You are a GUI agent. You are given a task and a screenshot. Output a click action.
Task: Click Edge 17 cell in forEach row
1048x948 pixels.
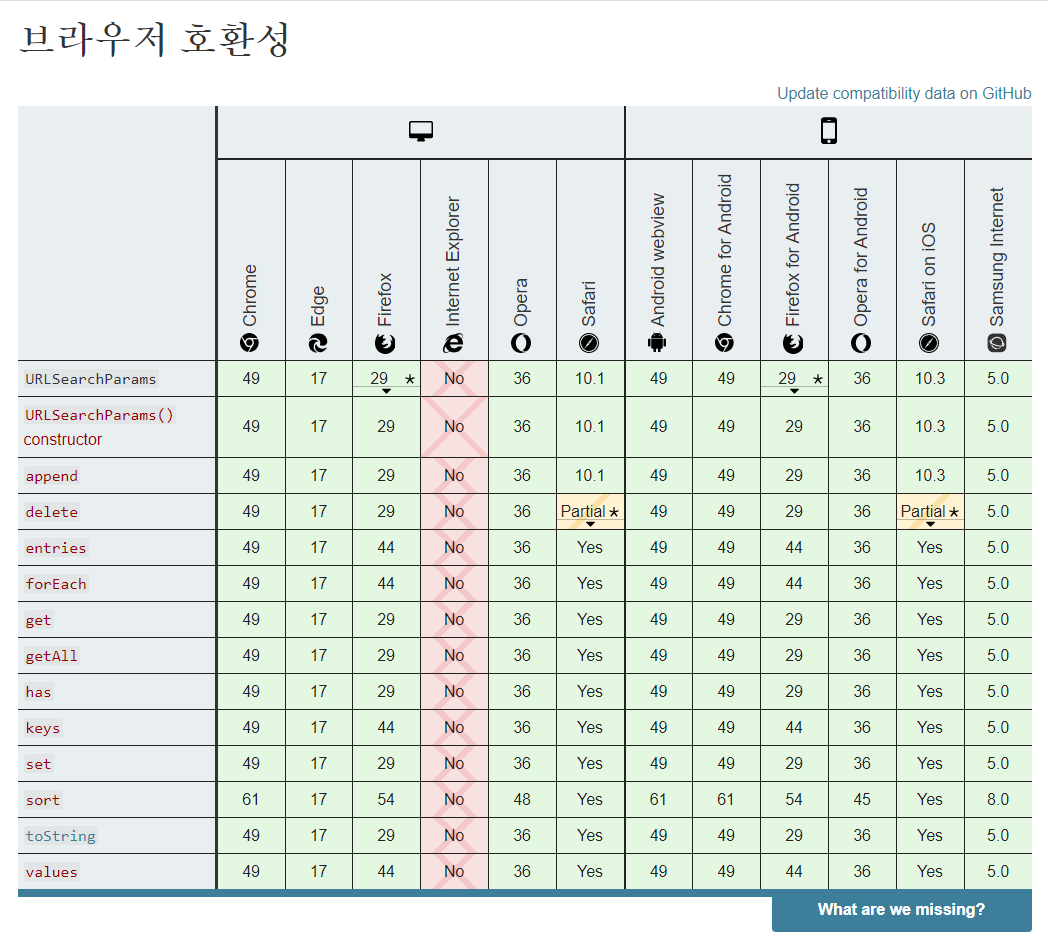click(x=318, y=584)
